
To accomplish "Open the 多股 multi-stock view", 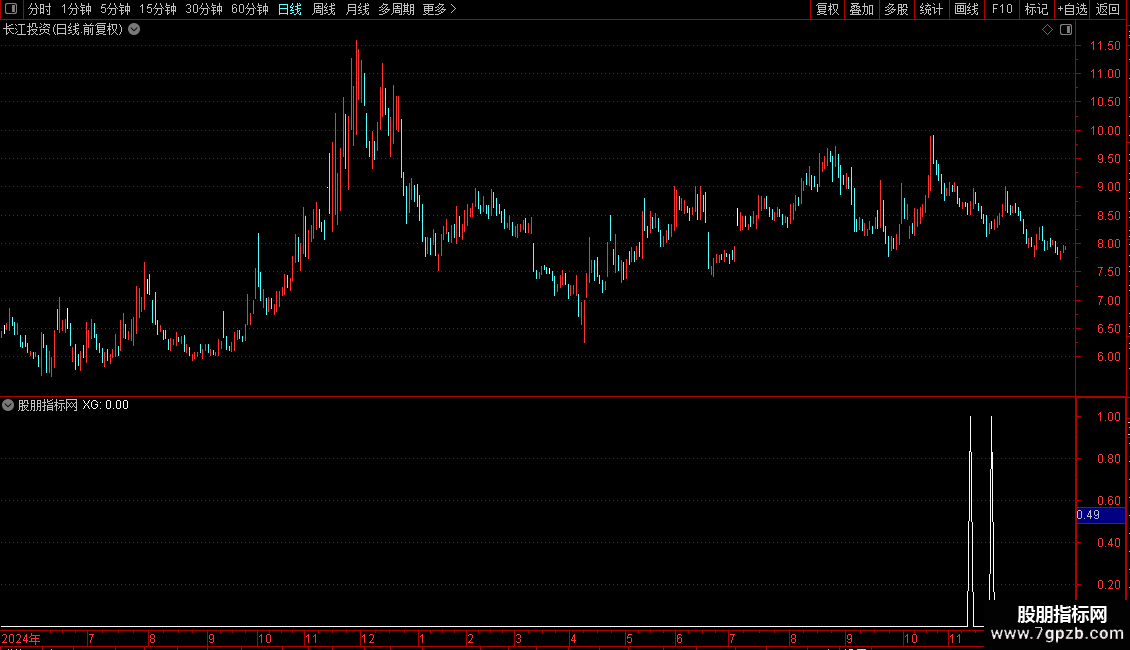I will [896, 9].
